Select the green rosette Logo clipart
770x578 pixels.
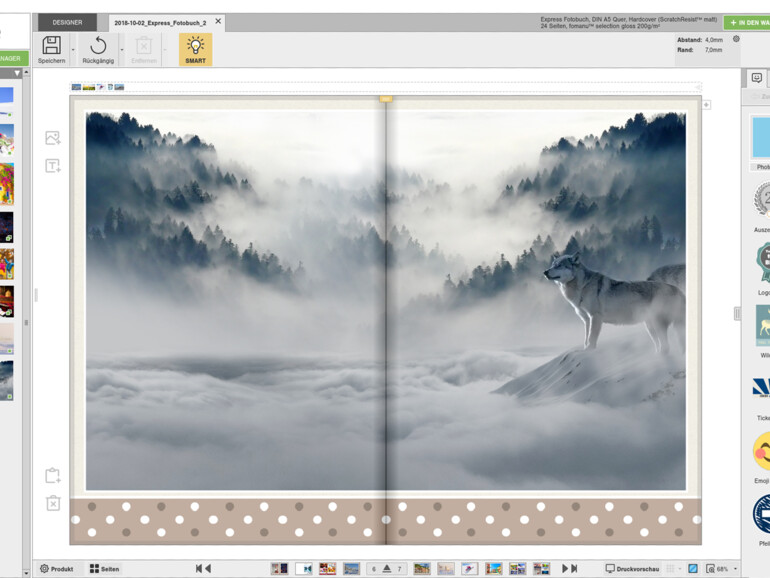764,263
